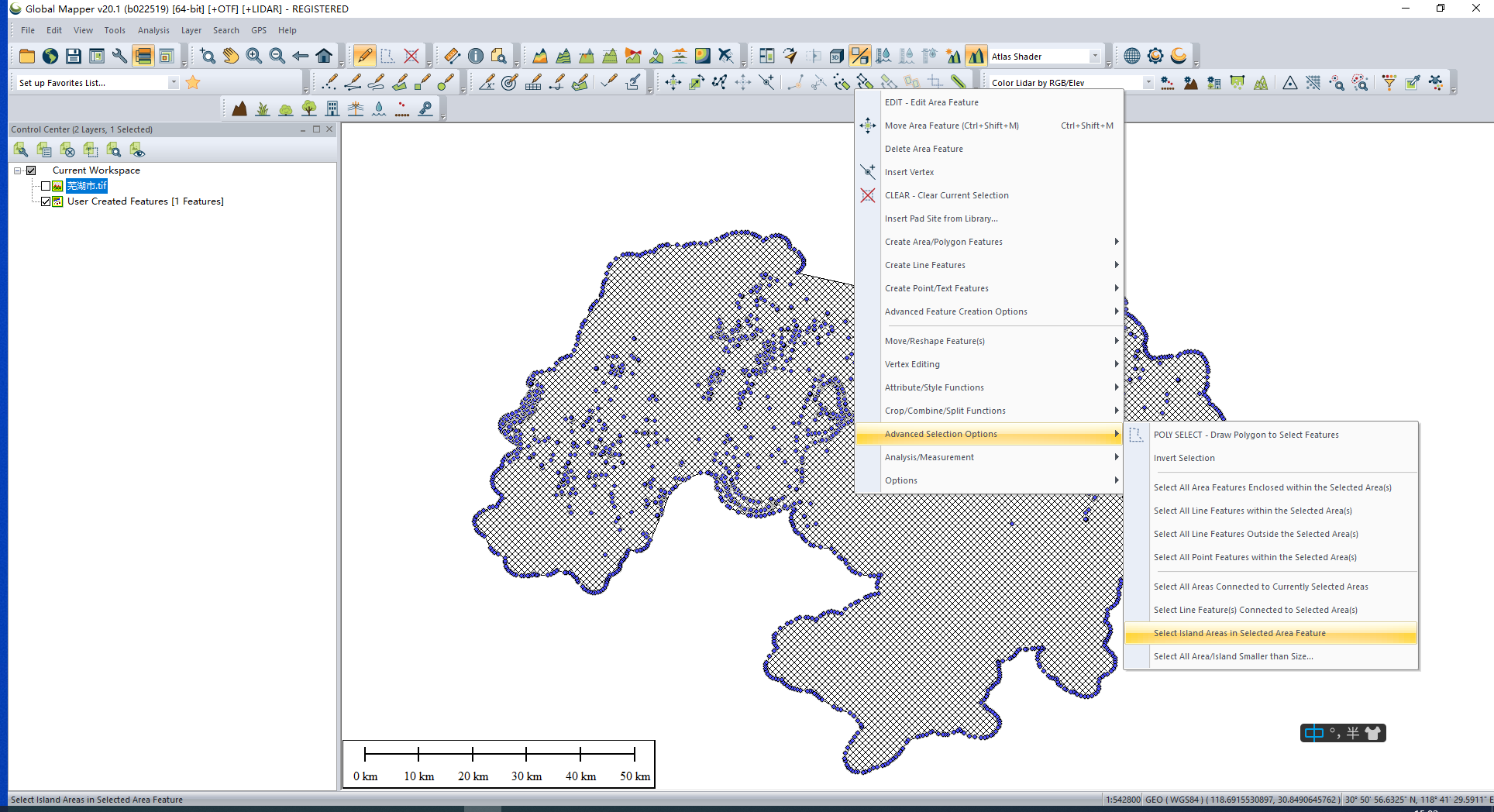
Task: Click the building feature creation icon
Action: pos(332,108)
